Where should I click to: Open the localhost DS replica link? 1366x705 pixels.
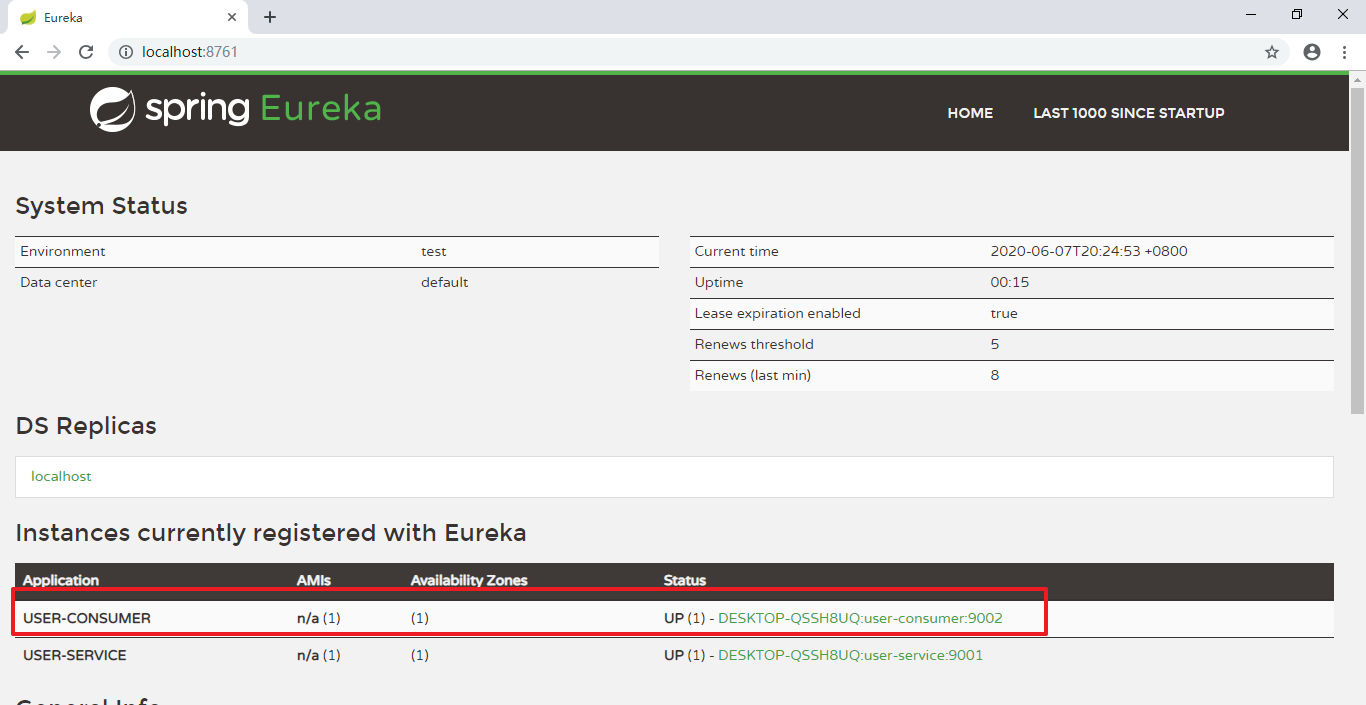pyautogui.click(x=61, y=476)
